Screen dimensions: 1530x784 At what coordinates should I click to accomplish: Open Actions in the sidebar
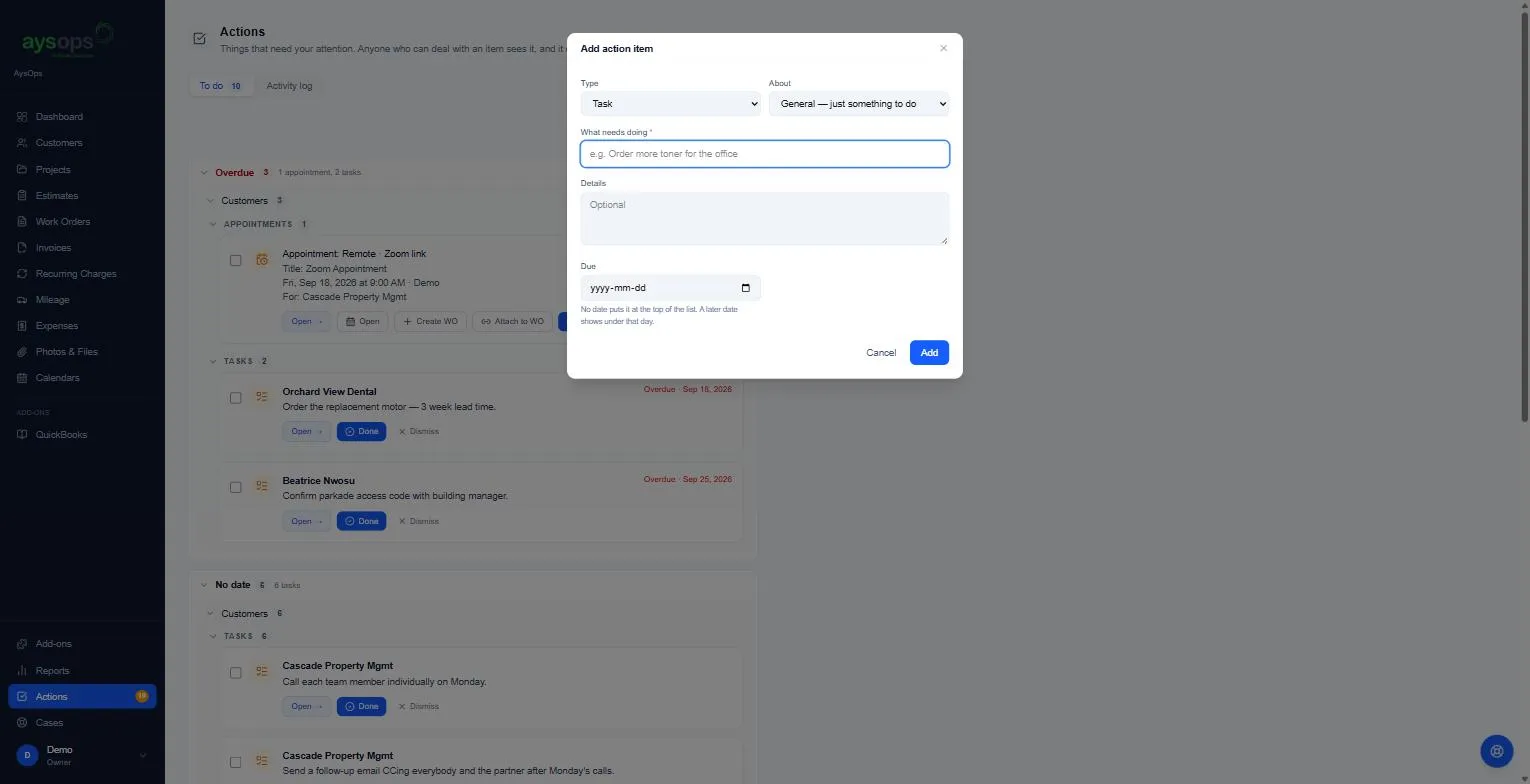click(x=82, y=697)
